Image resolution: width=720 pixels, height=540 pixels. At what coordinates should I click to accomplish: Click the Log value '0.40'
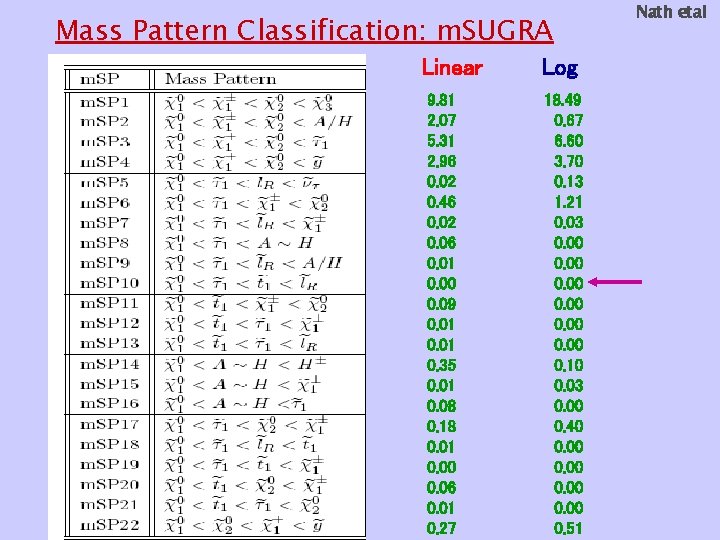pyautogui.click(x=568, y=427)
